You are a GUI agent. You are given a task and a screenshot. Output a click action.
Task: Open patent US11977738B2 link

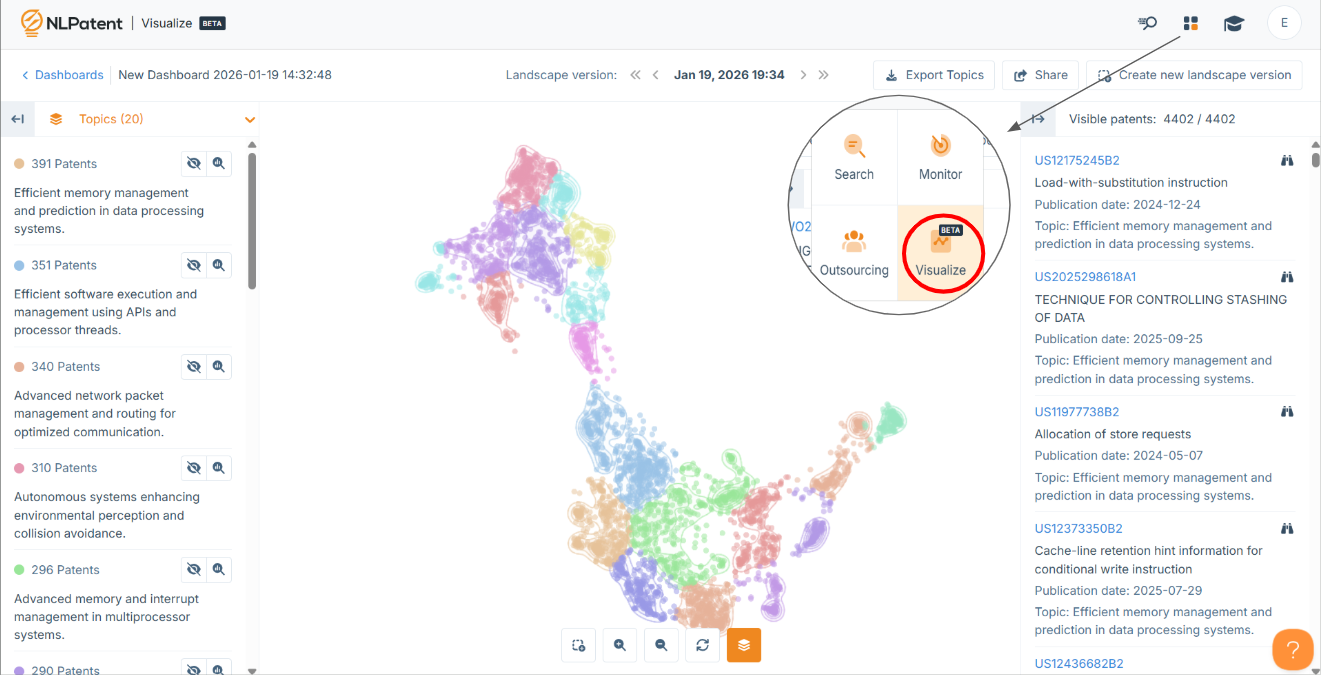[1077, 411]
